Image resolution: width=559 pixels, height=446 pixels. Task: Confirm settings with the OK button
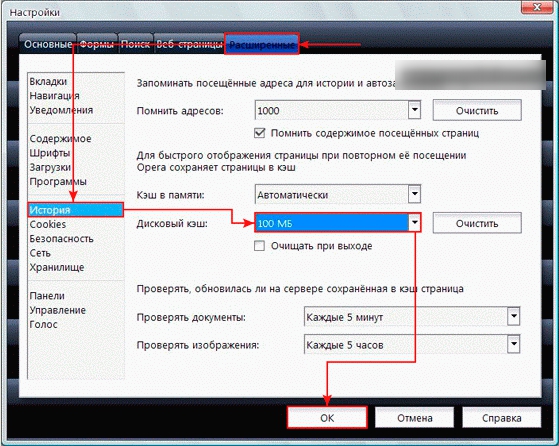(327, 417)
